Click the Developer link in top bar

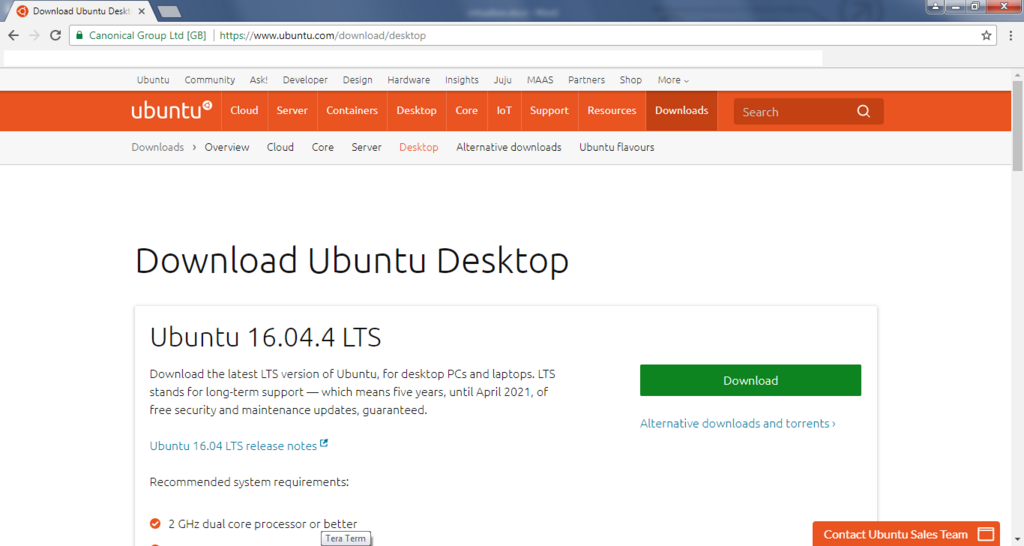coord(305,80)
